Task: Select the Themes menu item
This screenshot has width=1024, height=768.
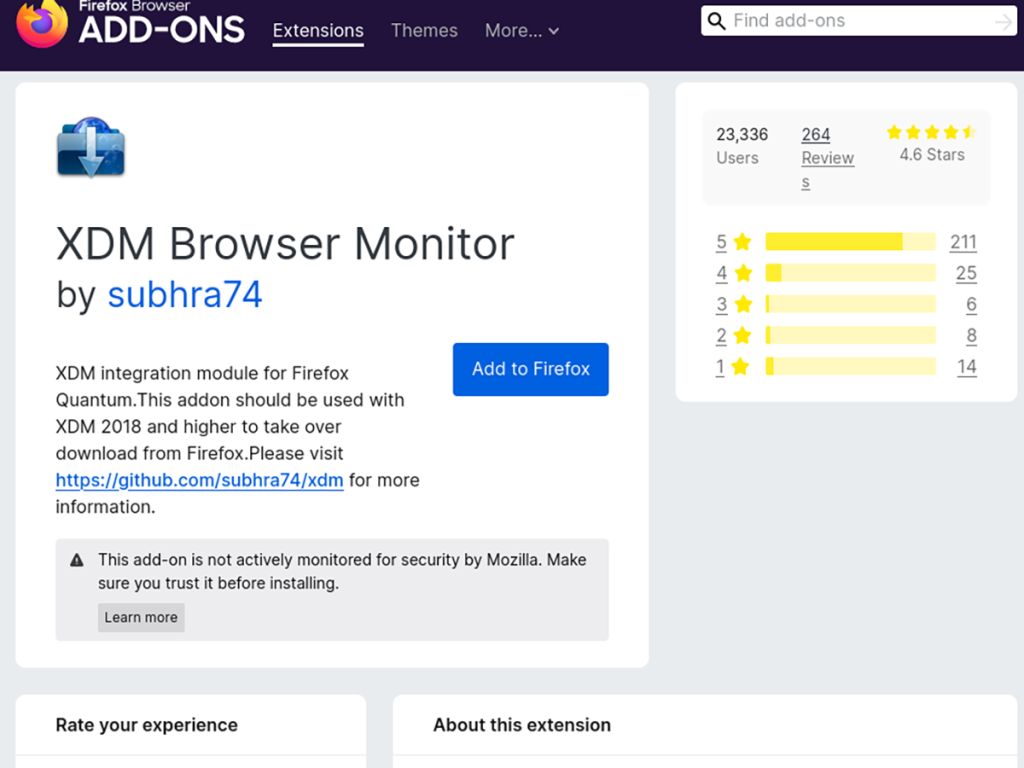Action: coord(424,31)
